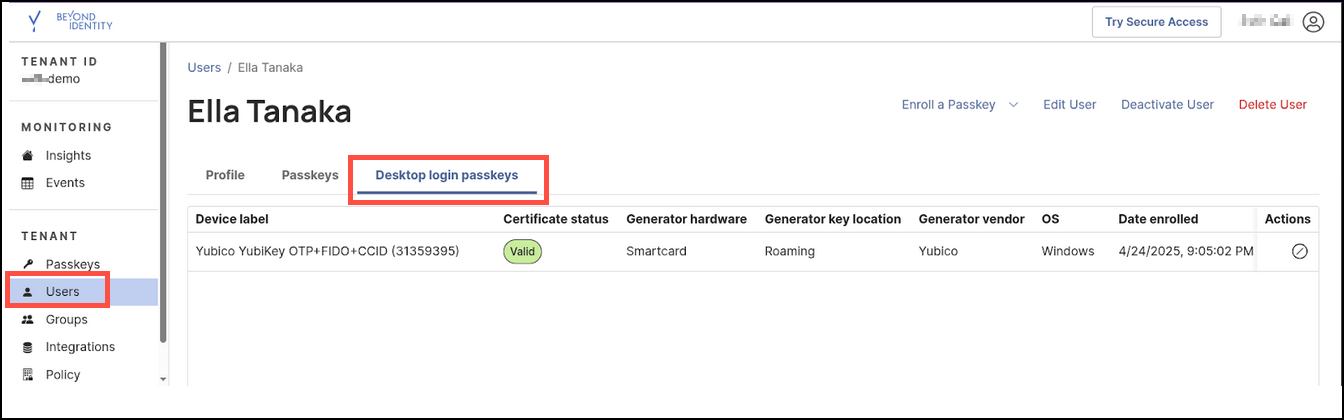
Task: Go back via Users breadcrumb link
Action: point(204,68)
